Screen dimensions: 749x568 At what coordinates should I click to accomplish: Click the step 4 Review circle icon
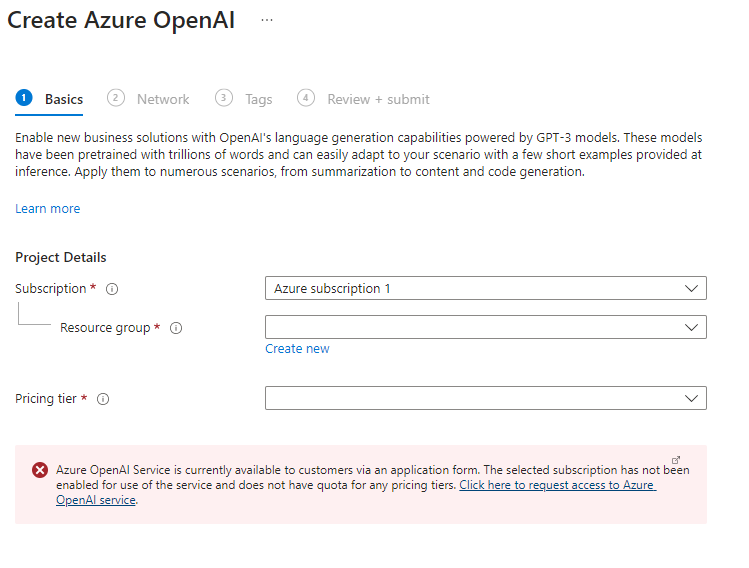pyautogui.click(x=306, y=98)
